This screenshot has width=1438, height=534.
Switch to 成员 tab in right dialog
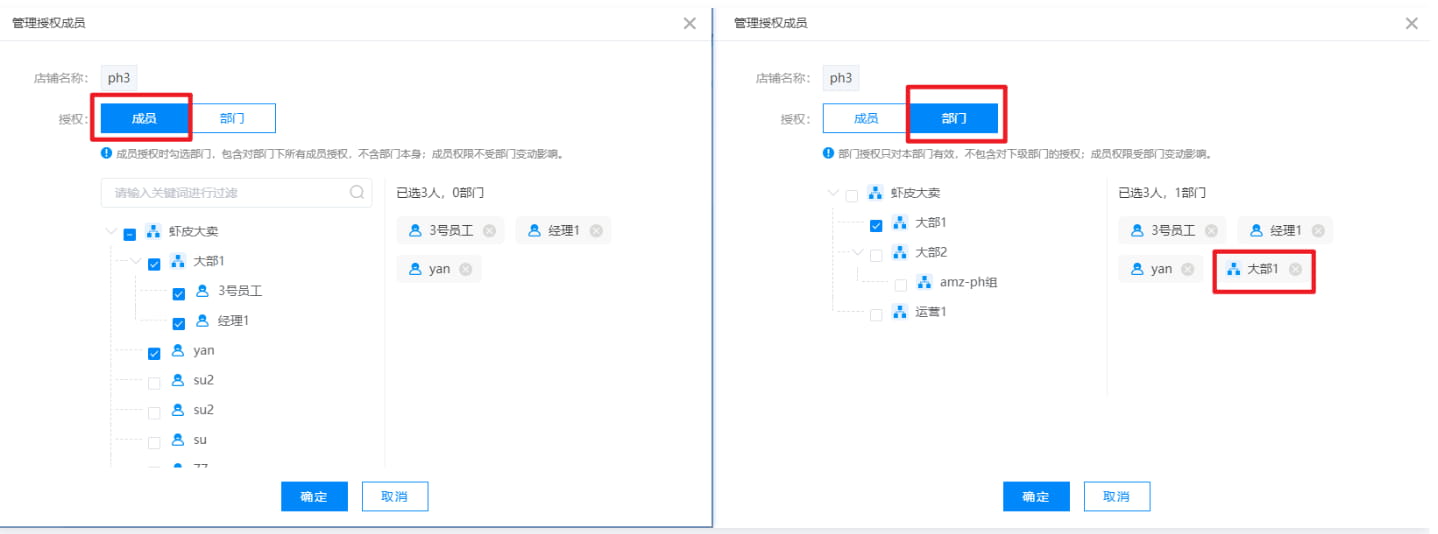(866, 118)
